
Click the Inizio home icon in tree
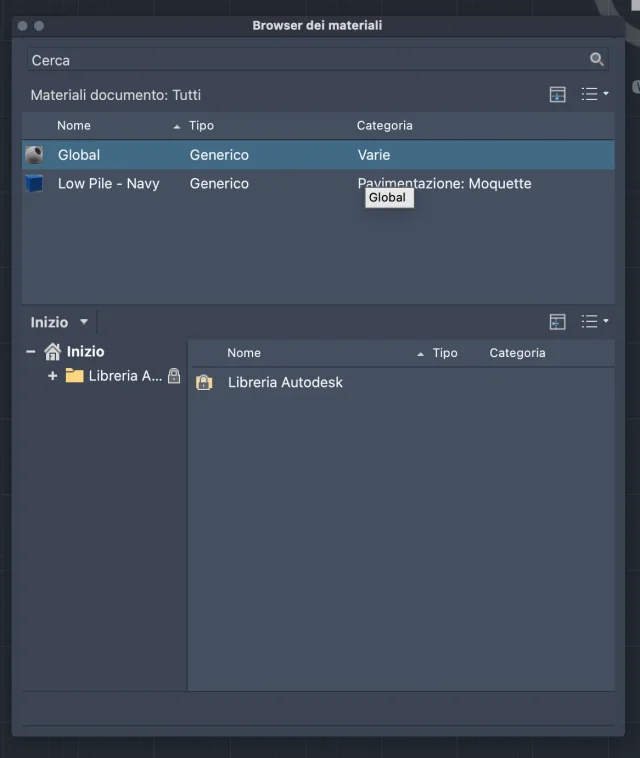click(53, 352)
